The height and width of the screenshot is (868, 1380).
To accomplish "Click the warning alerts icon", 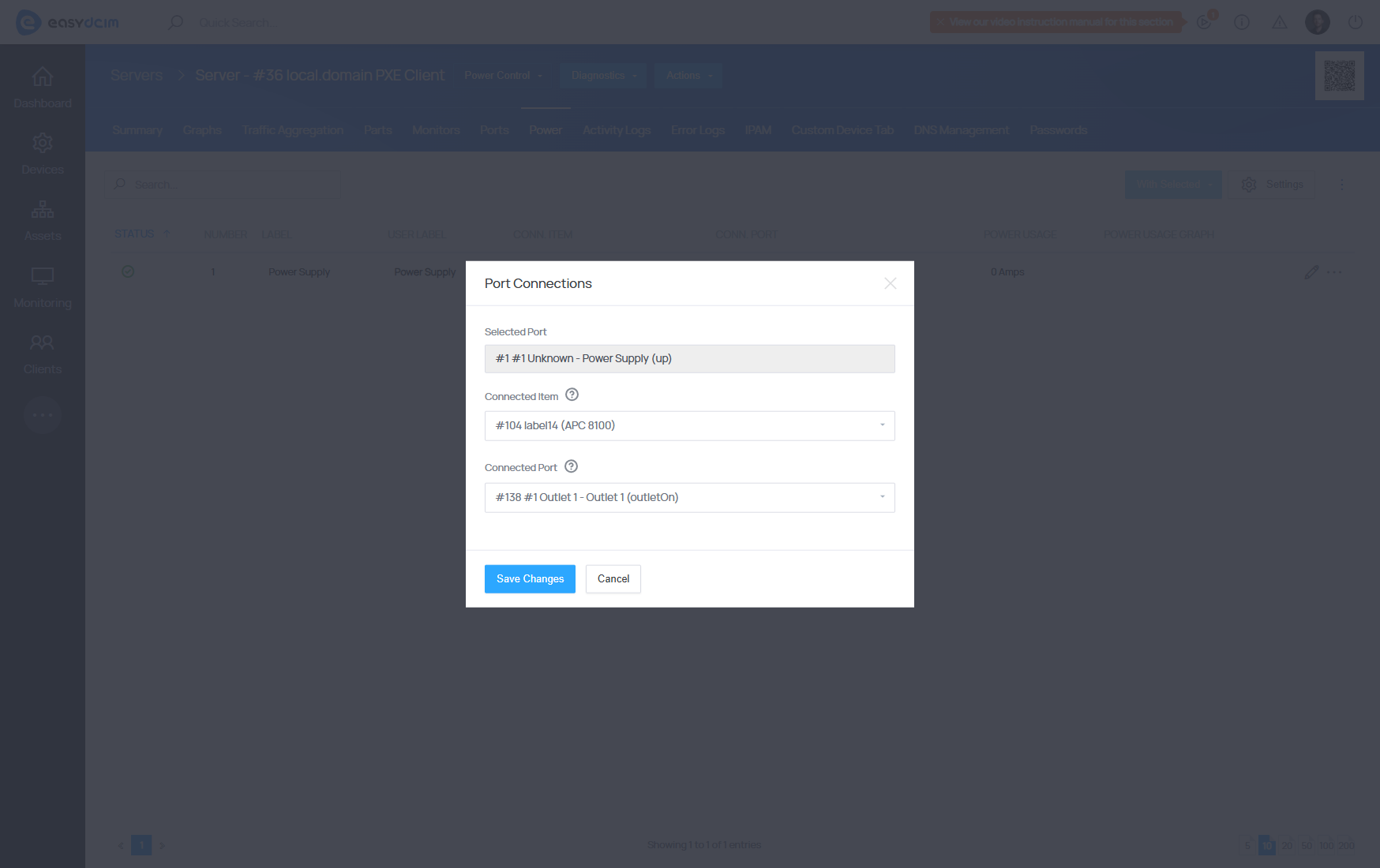I will pos(1280,22).
